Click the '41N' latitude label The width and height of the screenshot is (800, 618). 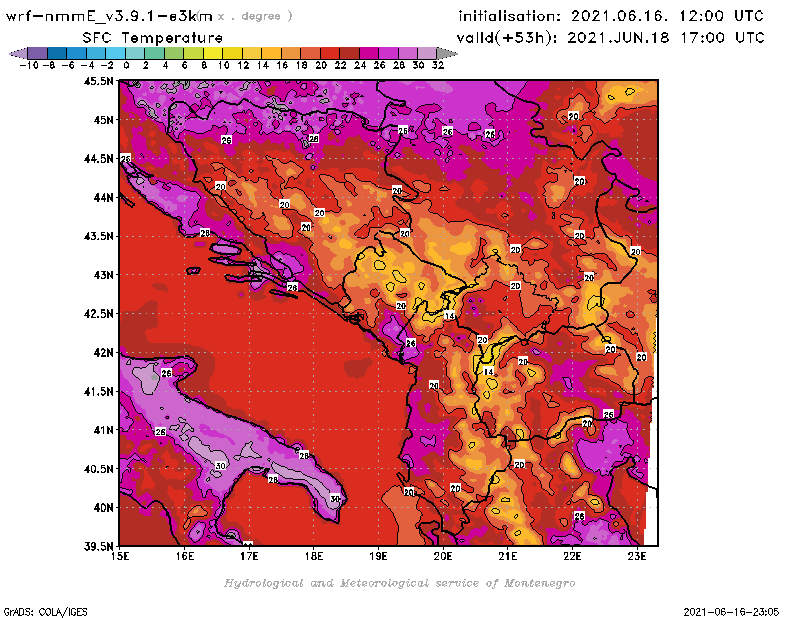[103, 430]
